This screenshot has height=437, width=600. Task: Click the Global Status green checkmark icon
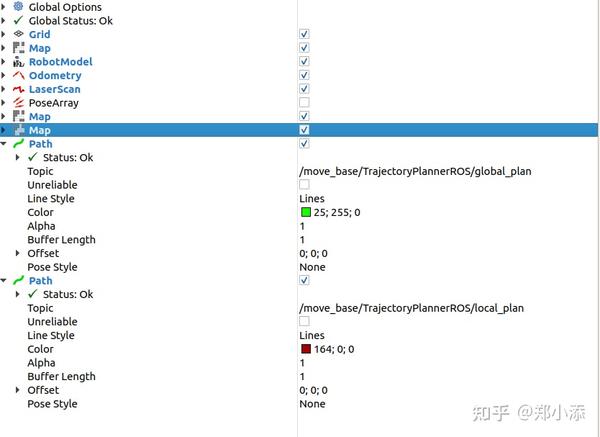tap(18, 20)
